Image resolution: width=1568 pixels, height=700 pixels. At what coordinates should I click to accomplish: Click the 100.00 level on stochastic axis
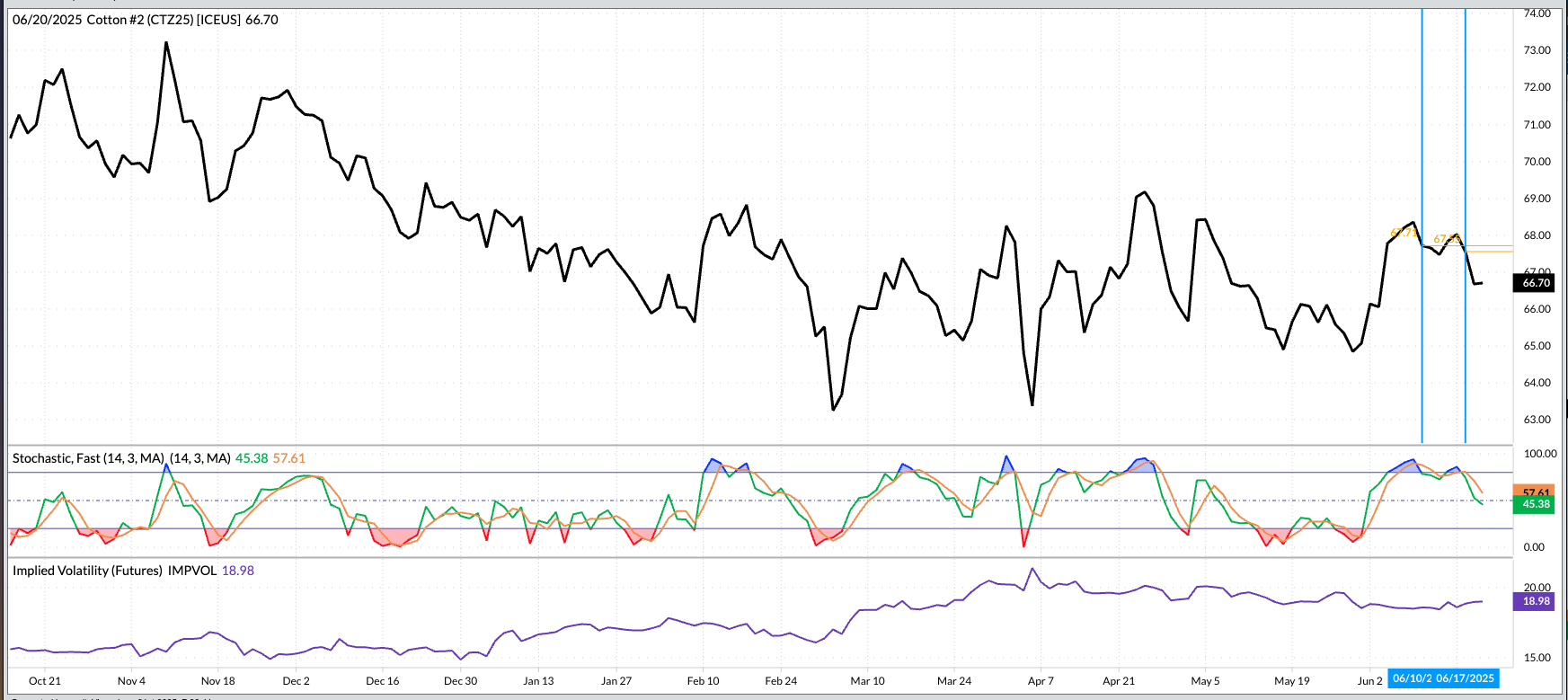click(x=1539, y=454)
